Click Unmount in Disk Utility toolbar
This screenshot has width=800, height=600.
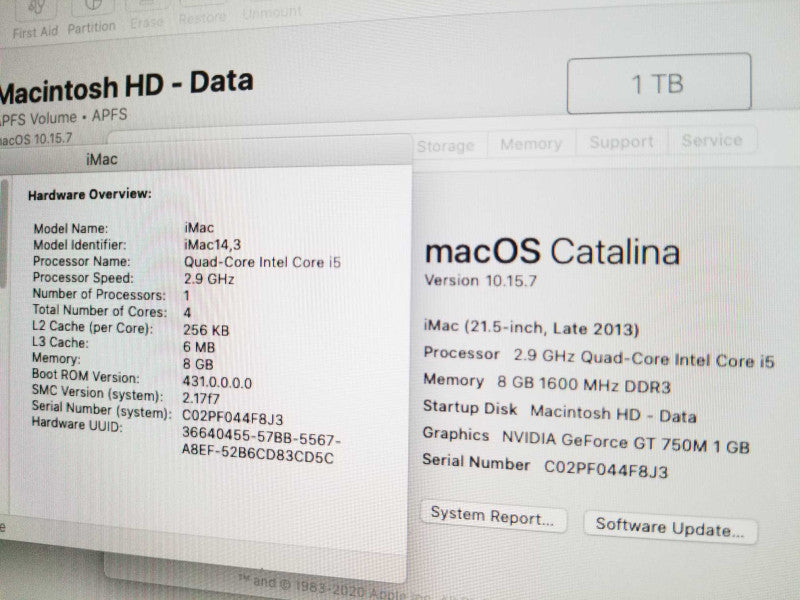pyautogui.click(x=272, y=10)
